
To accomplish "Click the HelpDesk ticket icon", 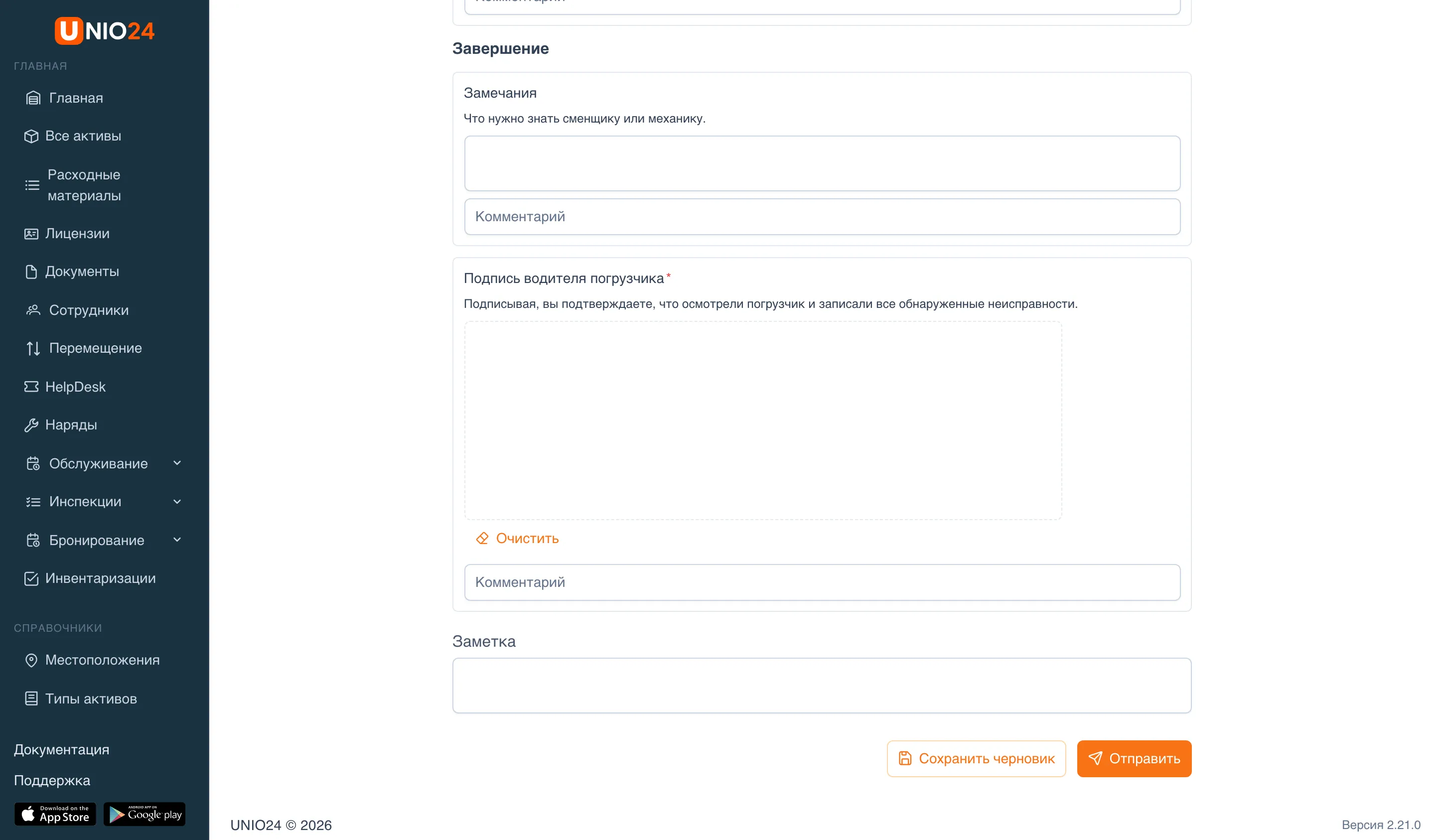I will [x=31, y=387].
